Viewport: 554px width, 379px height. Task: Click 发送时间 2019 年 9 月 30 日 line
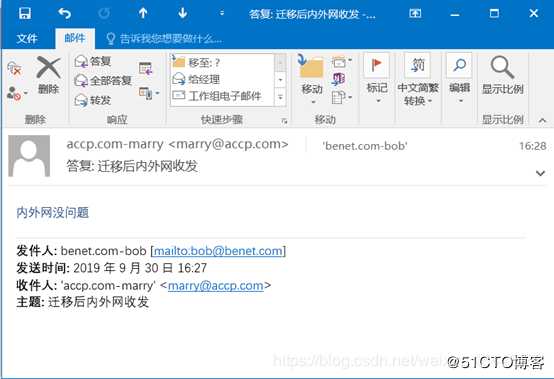(112, 268)
